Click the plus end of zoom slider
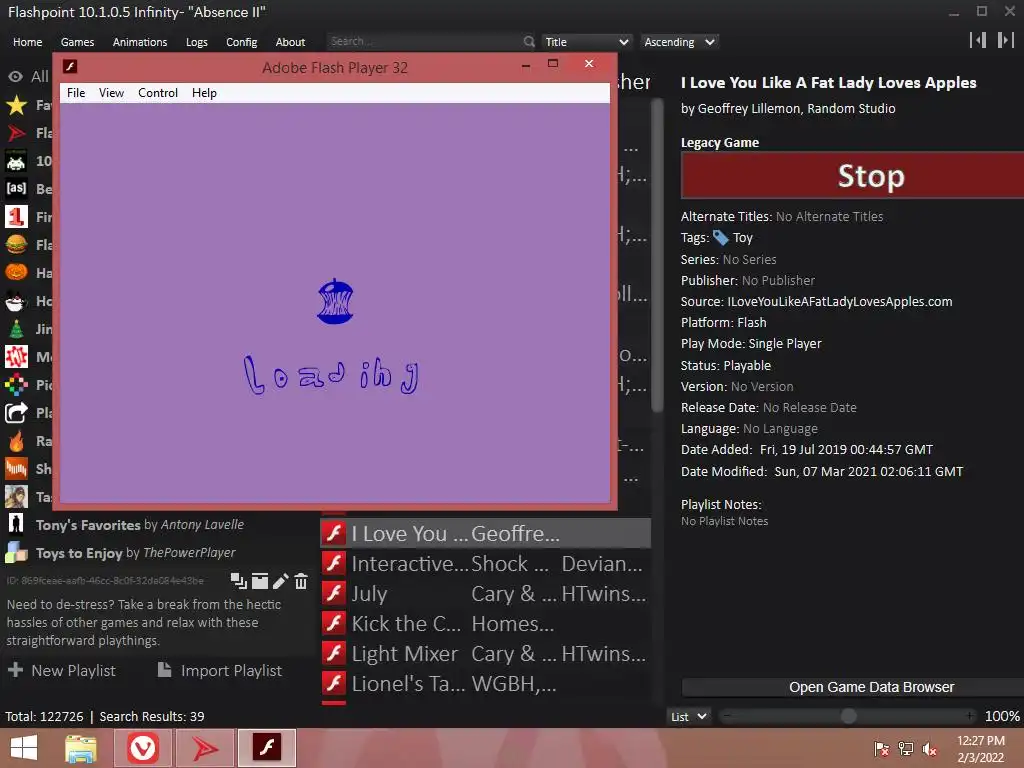The image size is (1024, 768). point(970,716)
